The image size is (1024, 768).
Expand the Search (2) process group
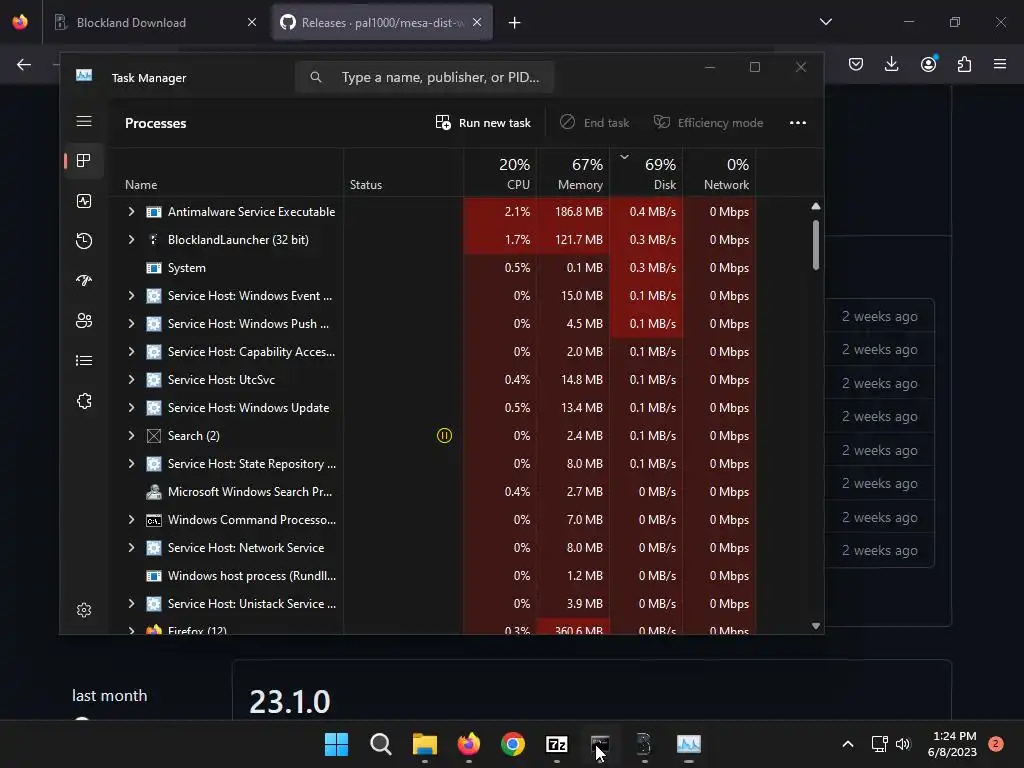tap(131, 436)
